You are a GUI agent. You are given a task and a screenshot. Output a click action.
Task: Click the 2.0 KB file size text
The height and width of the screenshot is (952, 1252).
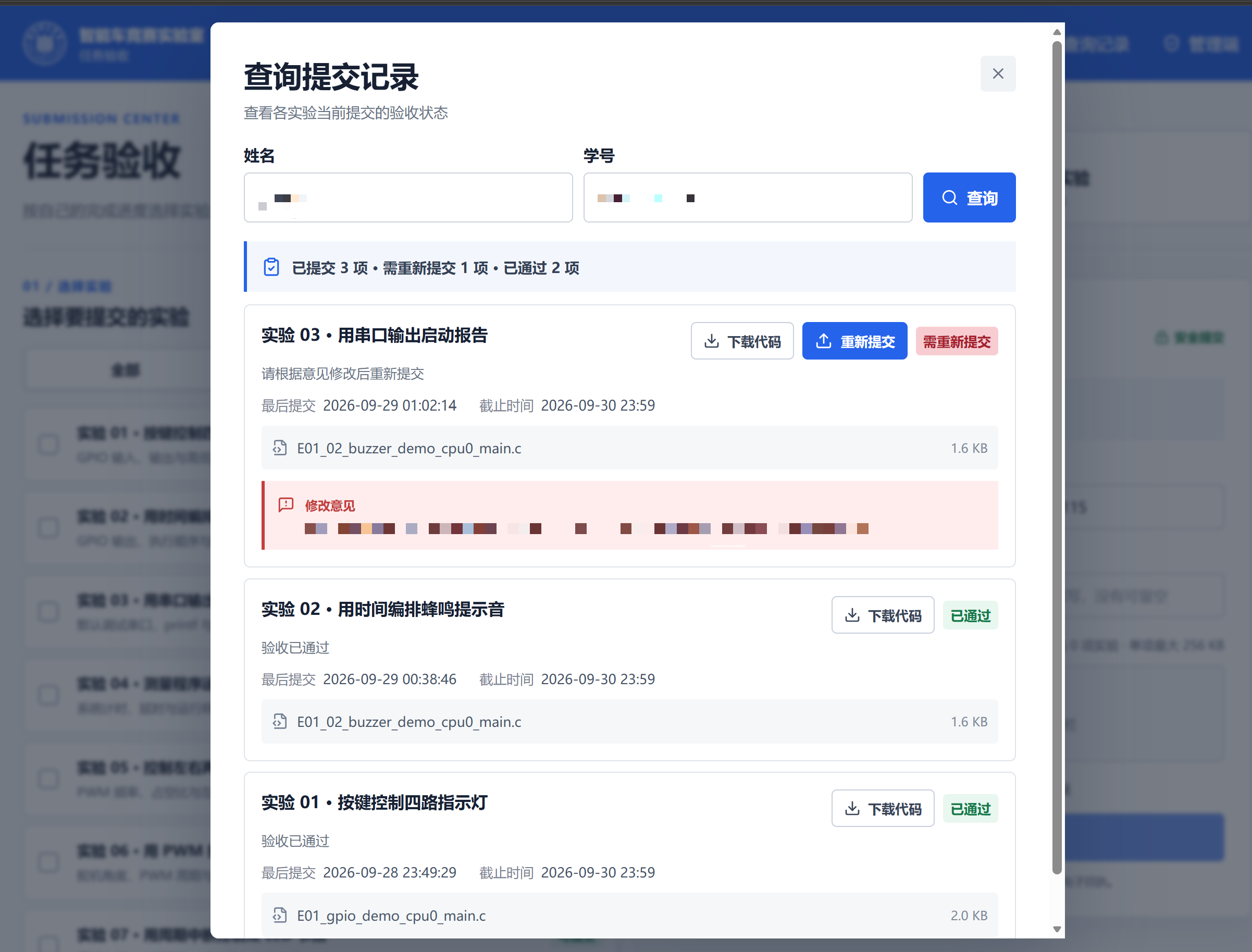[x=969, y=916]
